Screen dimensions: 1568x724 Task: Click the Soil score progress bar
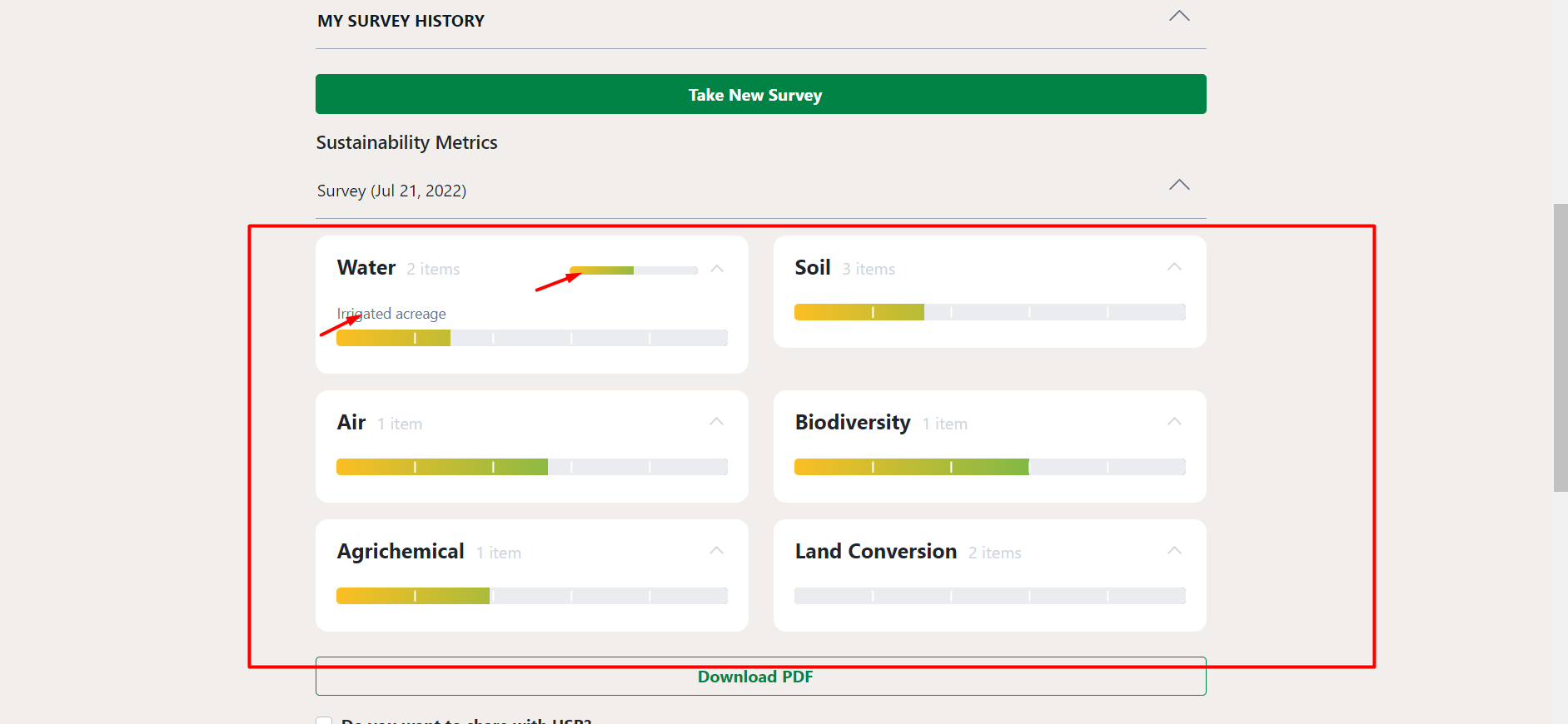989,312
